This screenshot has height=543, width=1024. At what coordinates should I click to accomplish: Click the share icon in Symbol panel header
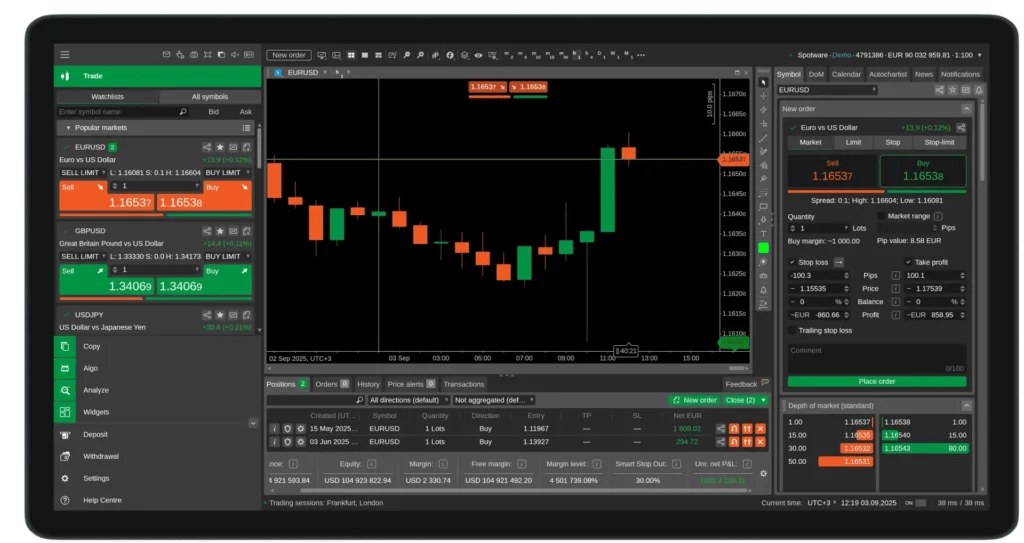939,90
